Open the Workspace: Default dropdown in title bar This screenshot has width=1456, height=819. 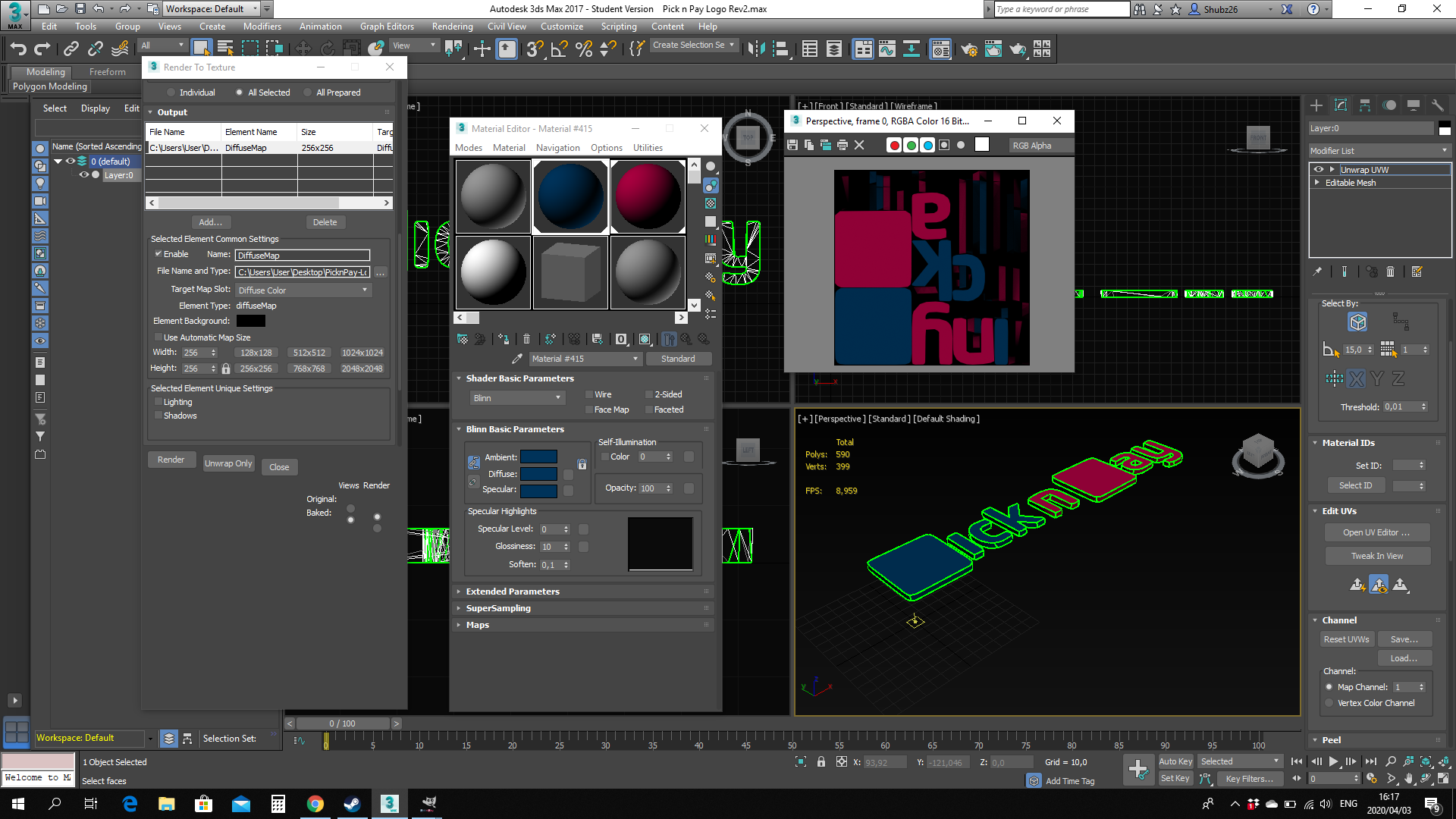tap(212, 9)
